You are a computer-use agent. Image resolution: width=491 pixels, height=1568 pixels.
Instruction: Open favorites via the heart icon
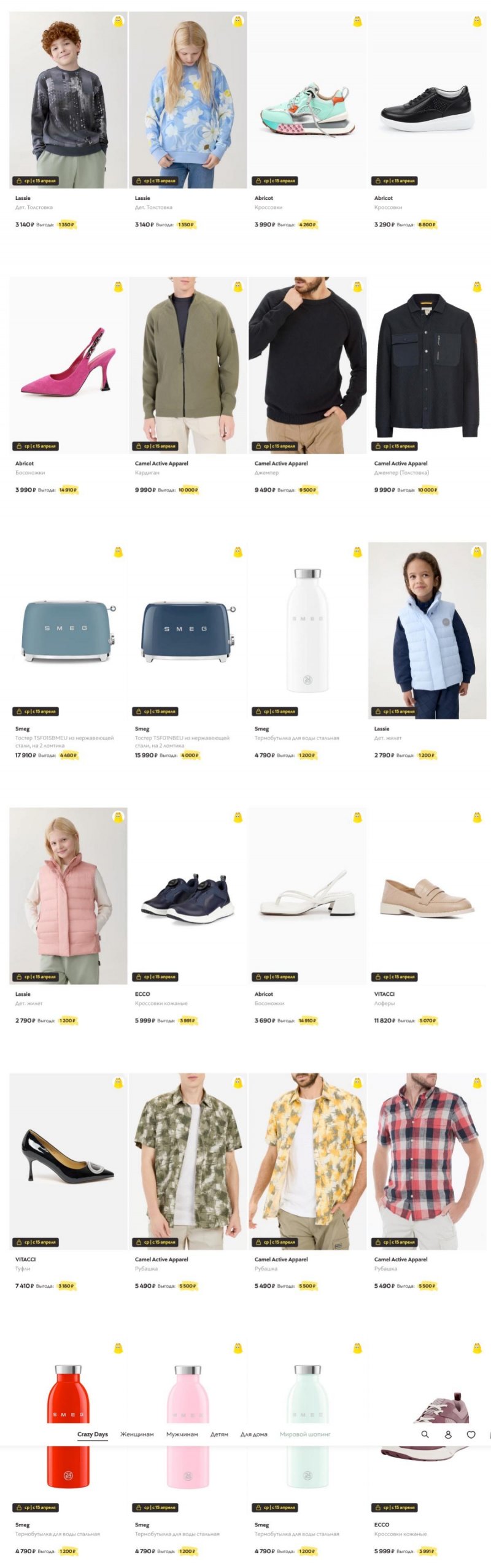(471, 1434)
